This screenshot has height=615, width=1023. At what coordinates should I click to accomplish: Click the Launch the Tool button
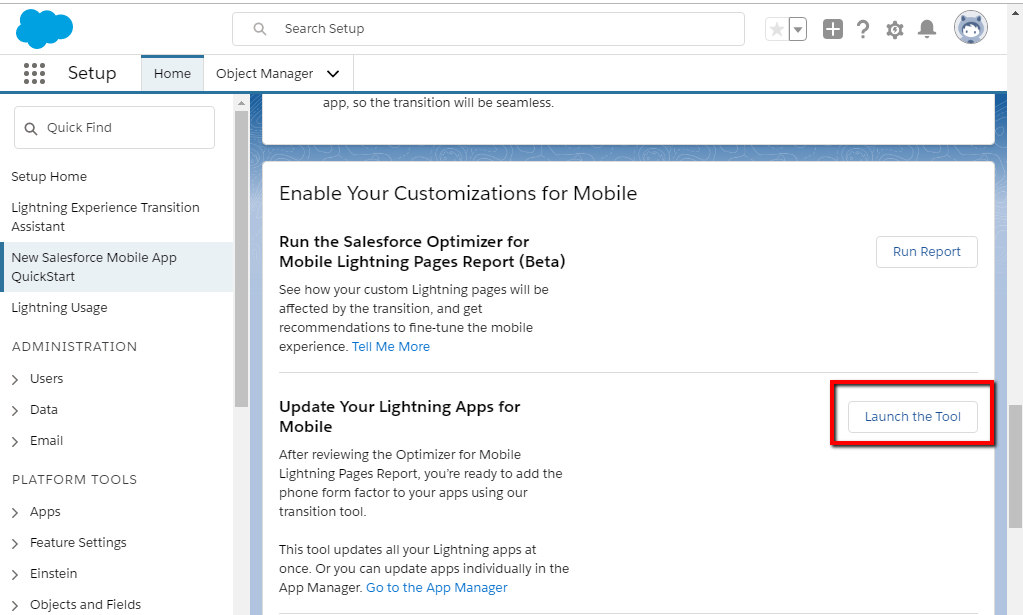click(911, 416)
